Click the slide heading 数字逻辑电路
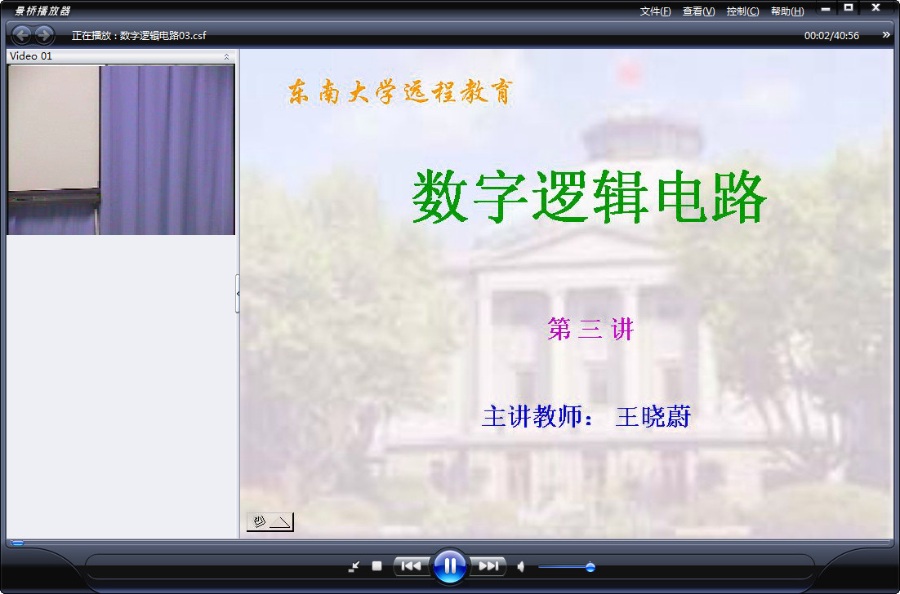Screen dimensions: 900x594 (589, 197)
